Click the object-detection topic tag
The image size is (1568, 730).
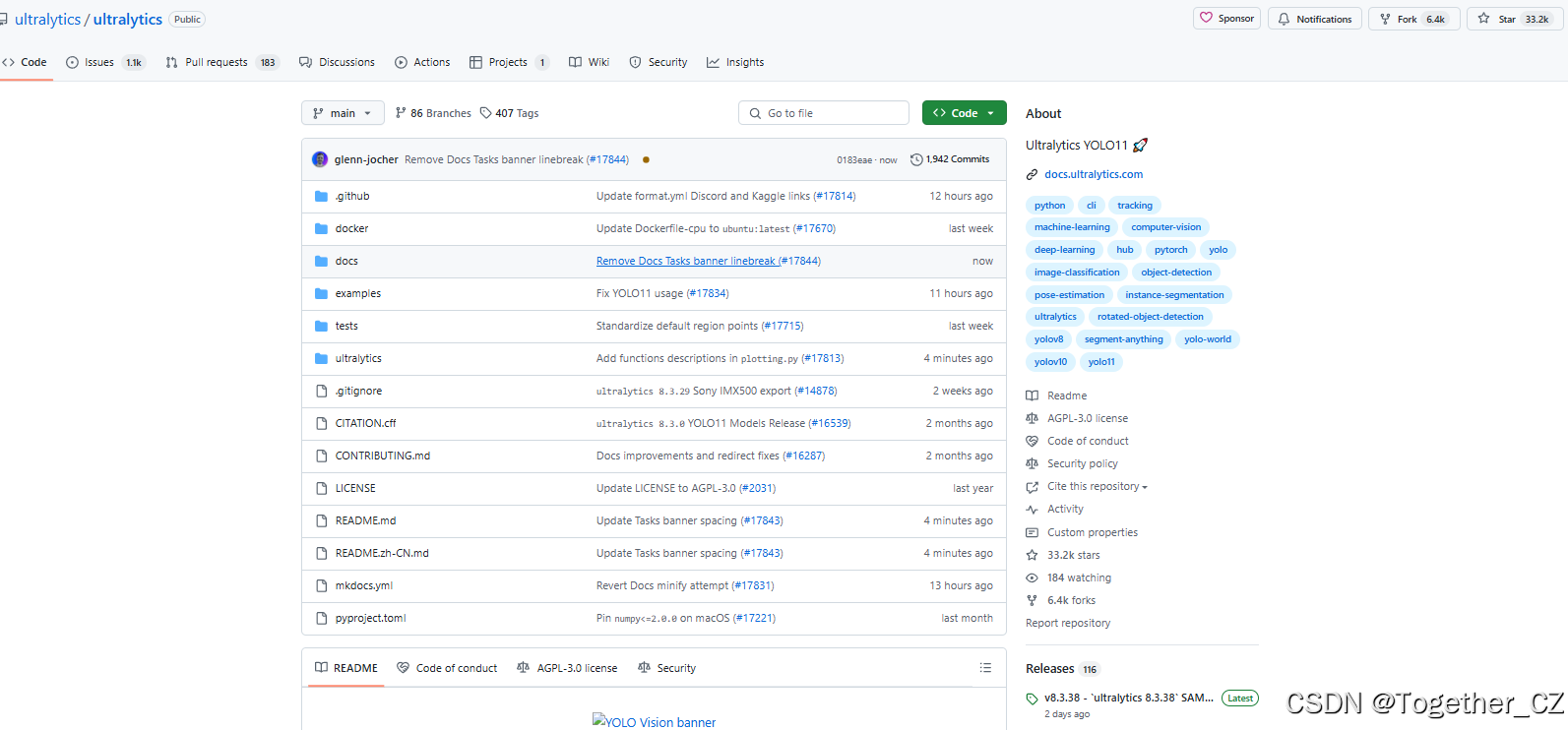[1176, 273]
